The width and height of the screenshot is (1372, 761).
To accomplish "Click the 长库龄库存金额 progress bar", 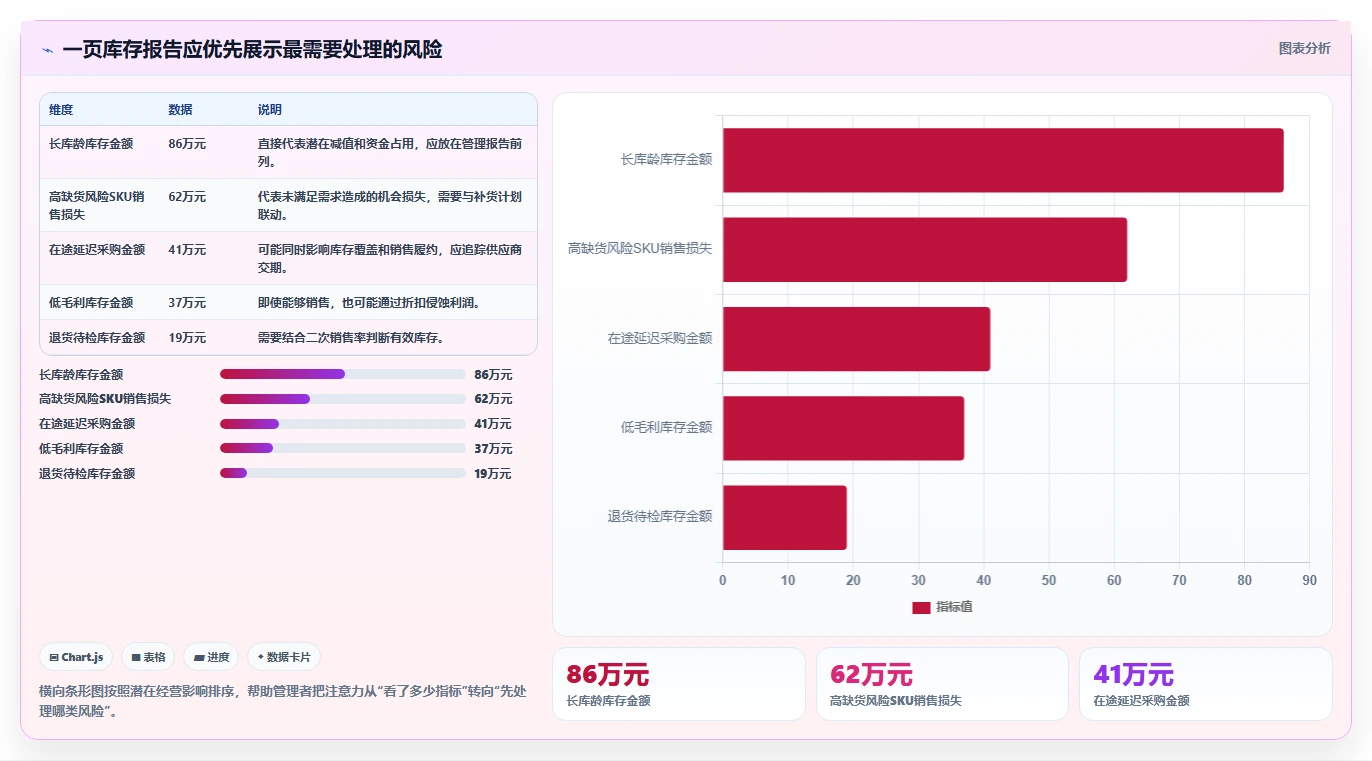I will tap(343, 374).
